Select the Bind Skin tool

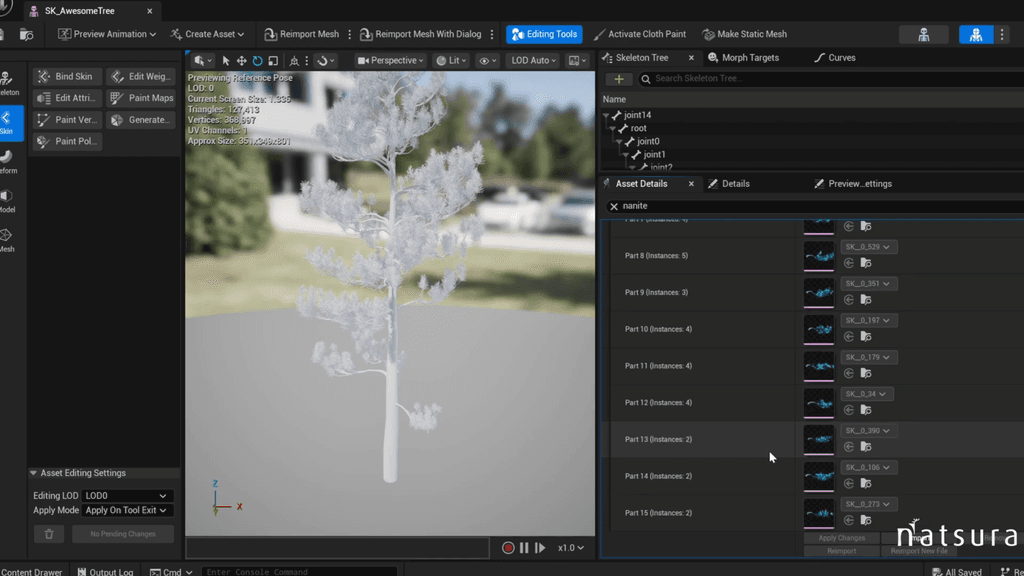point(66,76)
